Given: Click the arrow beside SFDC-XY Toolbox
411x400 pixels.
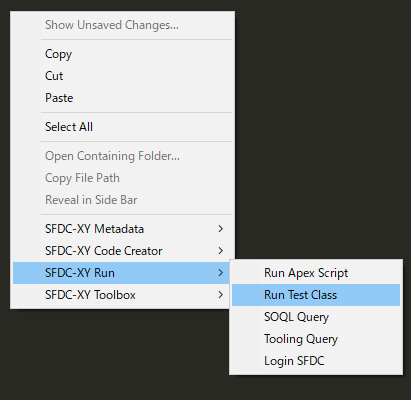Looking at the screenshot, I should [220, 295].
